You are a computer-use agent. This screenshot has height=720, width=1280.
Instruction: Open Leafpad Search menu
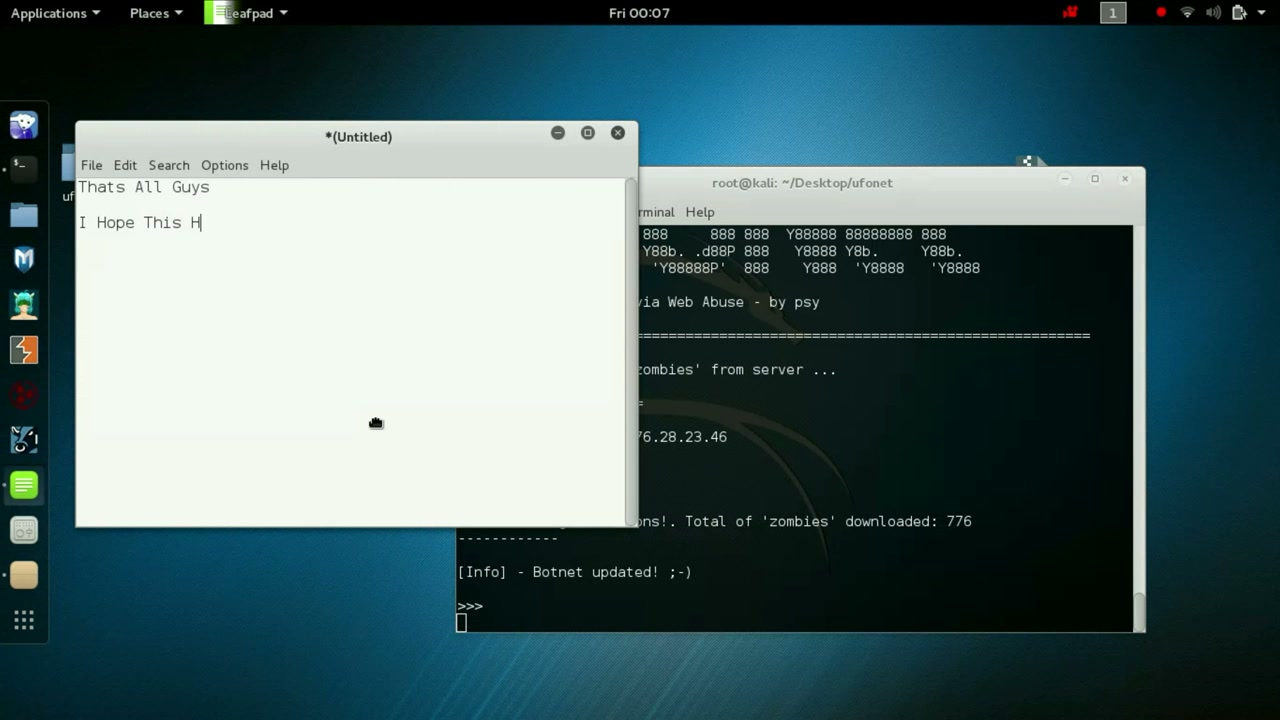pos(169,165)
